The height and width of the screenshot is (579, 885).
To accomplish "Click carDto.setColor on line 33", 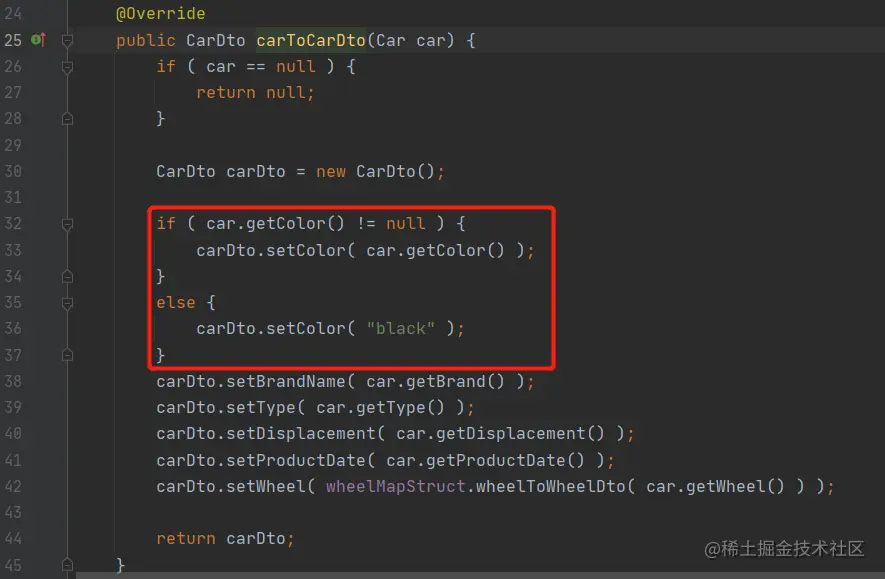I will pyautogui.click(x=270, y=250).
